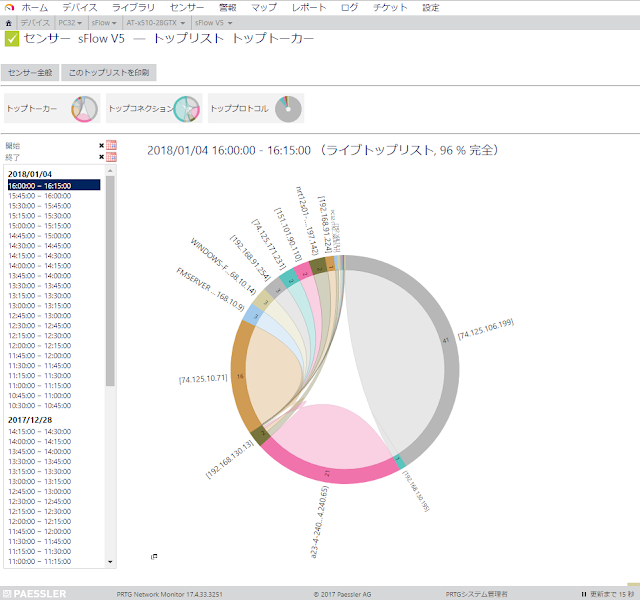
Task: Open the 設定 menu
Action: 431,7
